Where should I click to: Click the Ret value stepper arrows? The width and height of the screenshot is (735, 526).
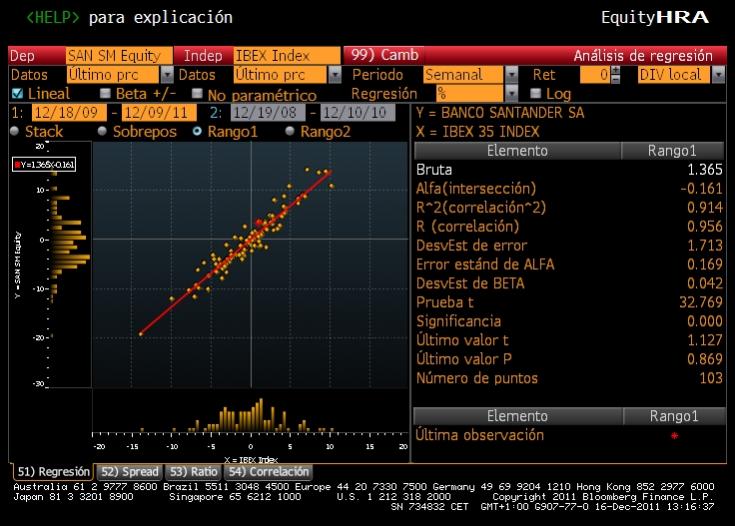615,75
